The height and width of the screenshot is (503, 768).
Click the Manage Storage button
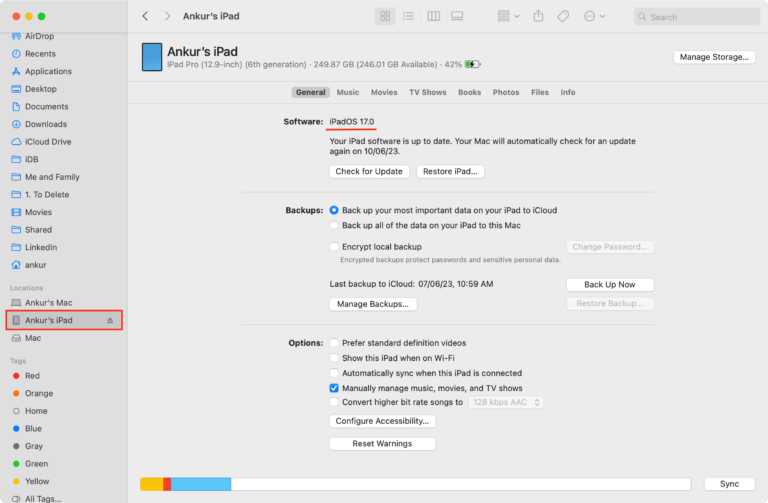[714, 57]
